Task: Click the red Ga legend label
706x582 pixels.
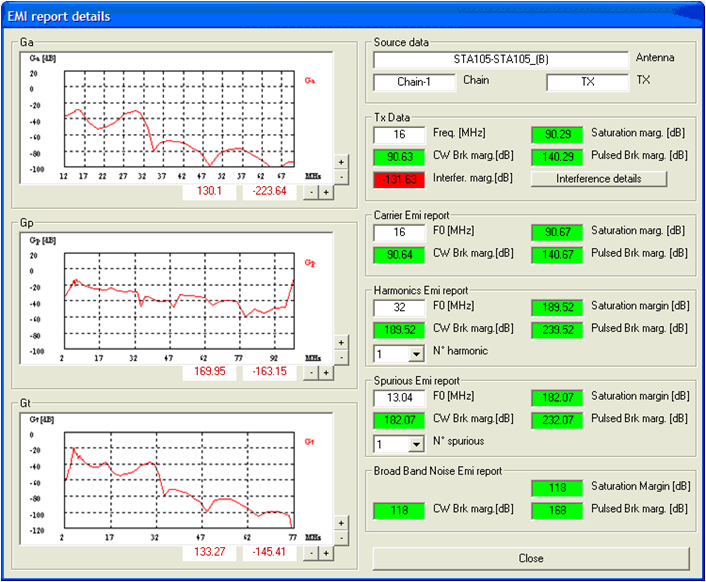Action: [x=310, y=81]
